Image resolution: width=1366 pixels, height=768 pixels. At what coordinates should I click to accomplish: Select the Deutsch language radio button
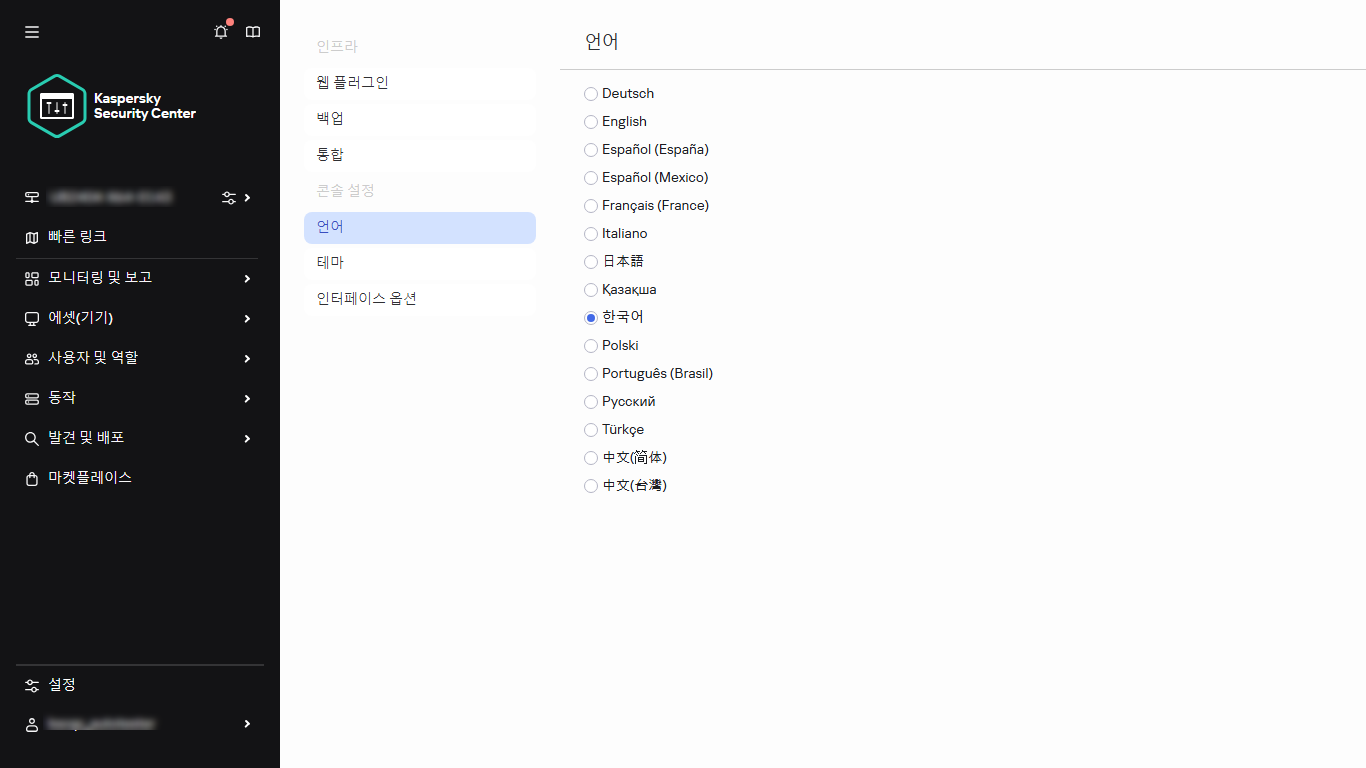click(x=590, y=93)
